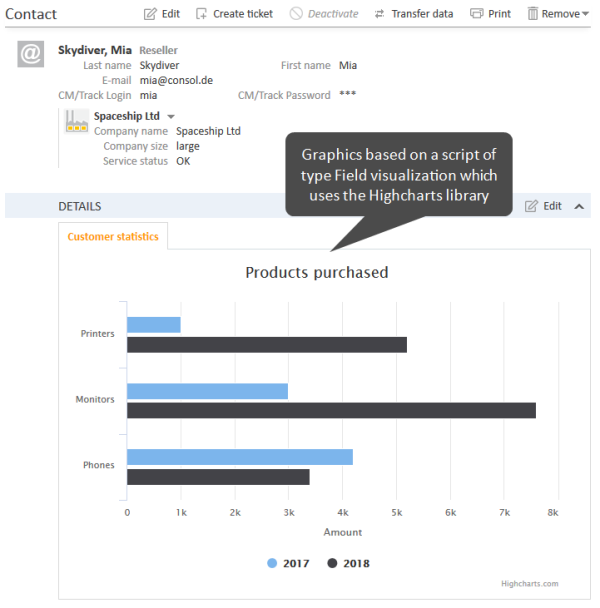Click the Phones axis label
Image resolution: width=600 pixels, height=608 pixels.
click(x=99, y=465)
